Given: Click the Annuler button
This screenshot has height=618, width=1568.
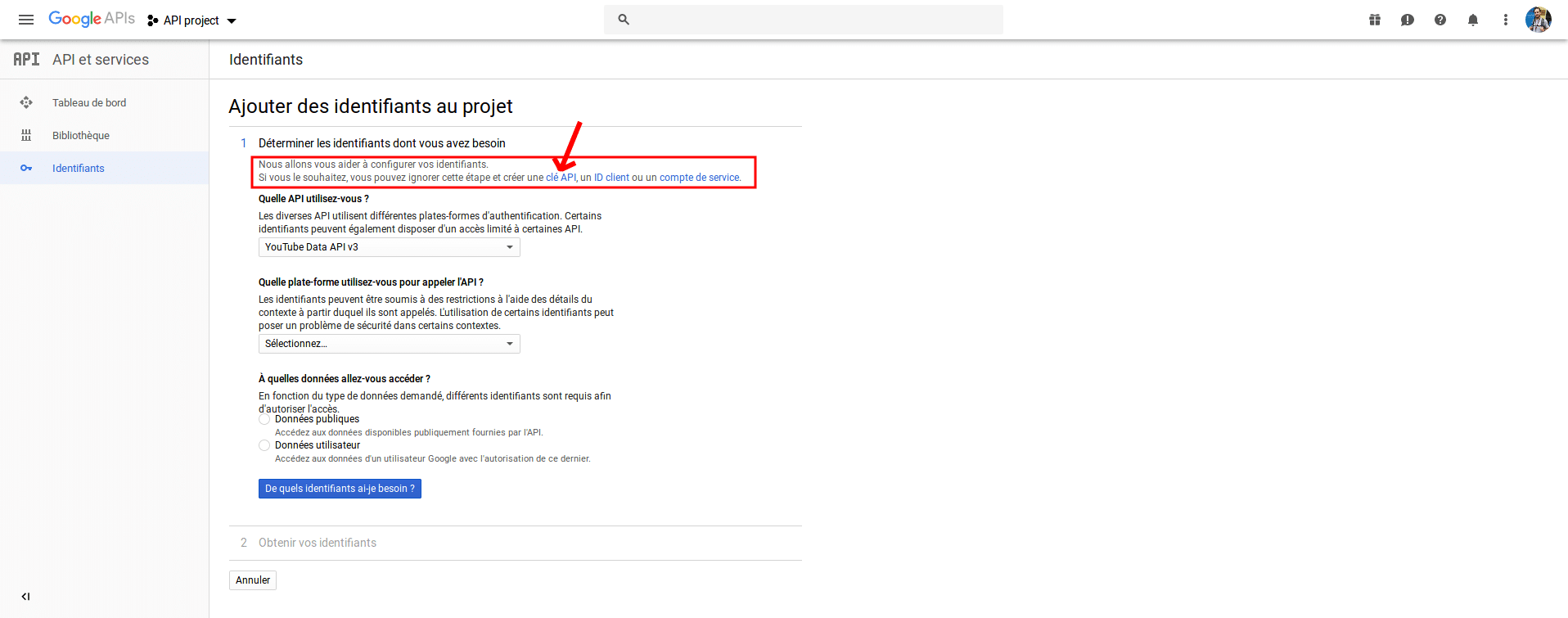Looking at the screenshot, I should [x=253, y=580].
